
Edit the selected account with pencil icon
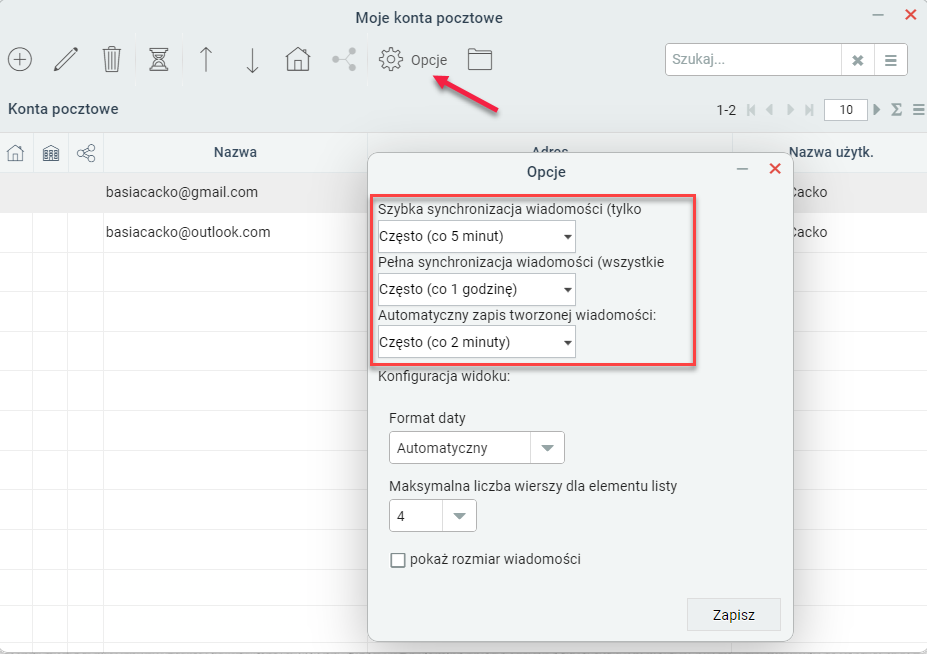point(66,60)
